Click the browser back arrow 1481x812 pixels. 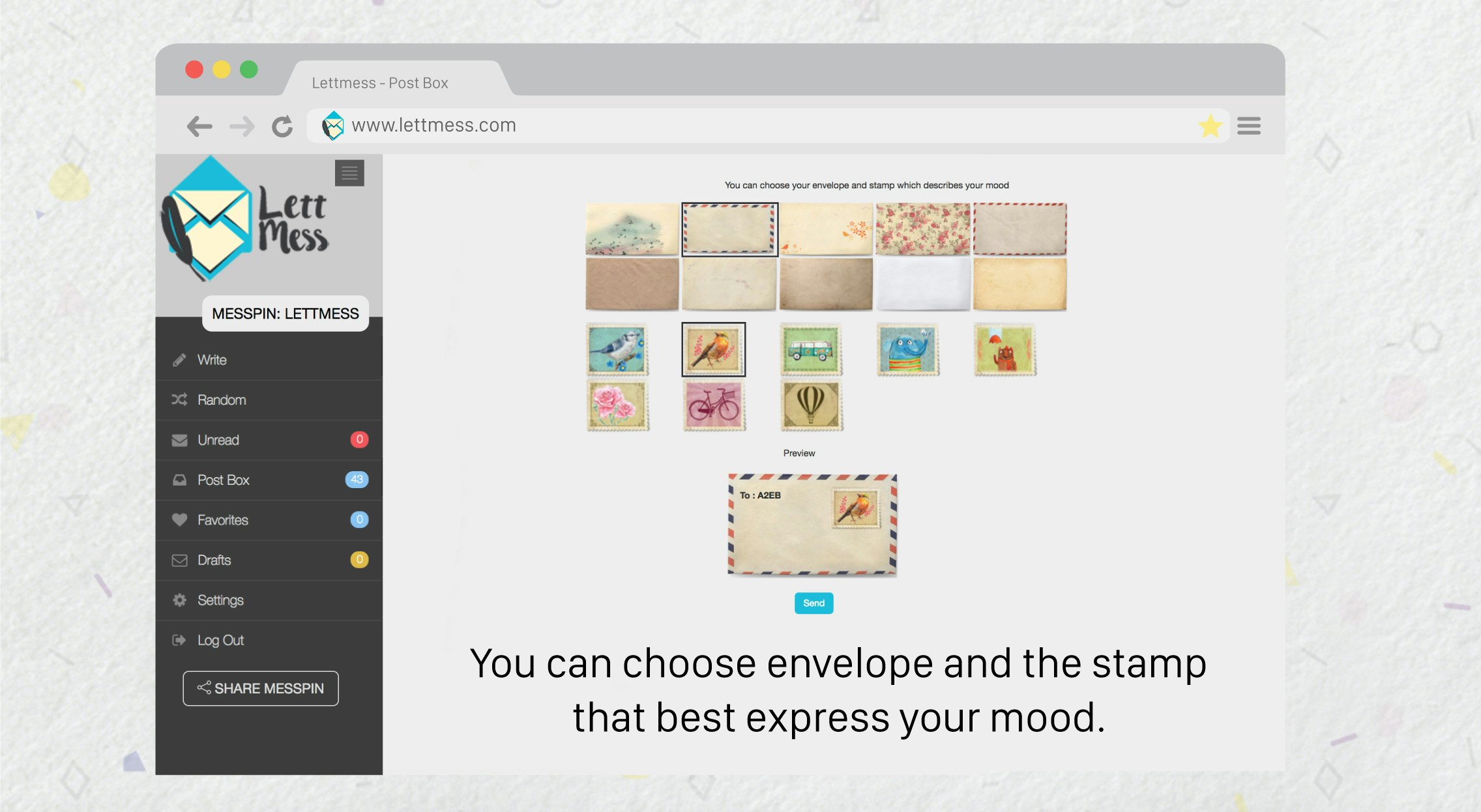(x=199, y=126)
